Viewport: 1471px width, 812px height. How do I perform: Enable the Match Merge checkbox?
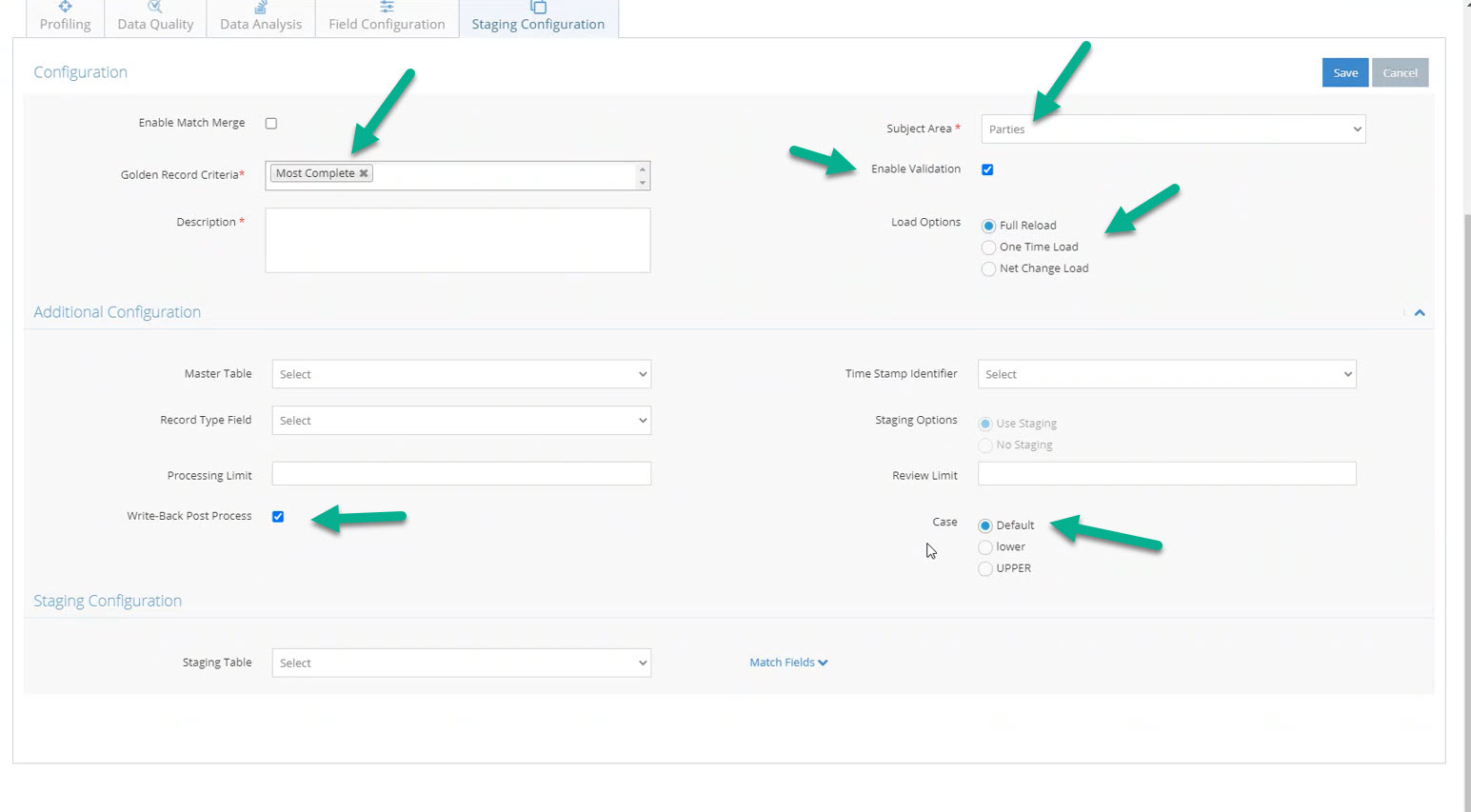click(x=271, y=123)
